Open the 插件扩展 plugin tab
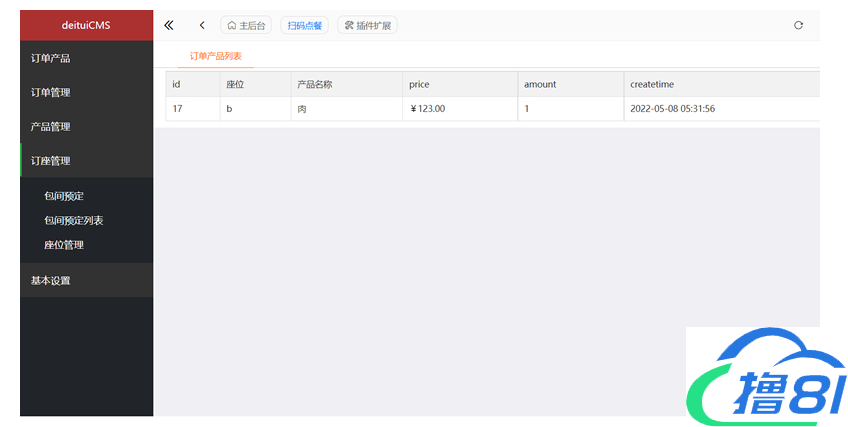Screen dimensions: 848x427 point(367,25)
